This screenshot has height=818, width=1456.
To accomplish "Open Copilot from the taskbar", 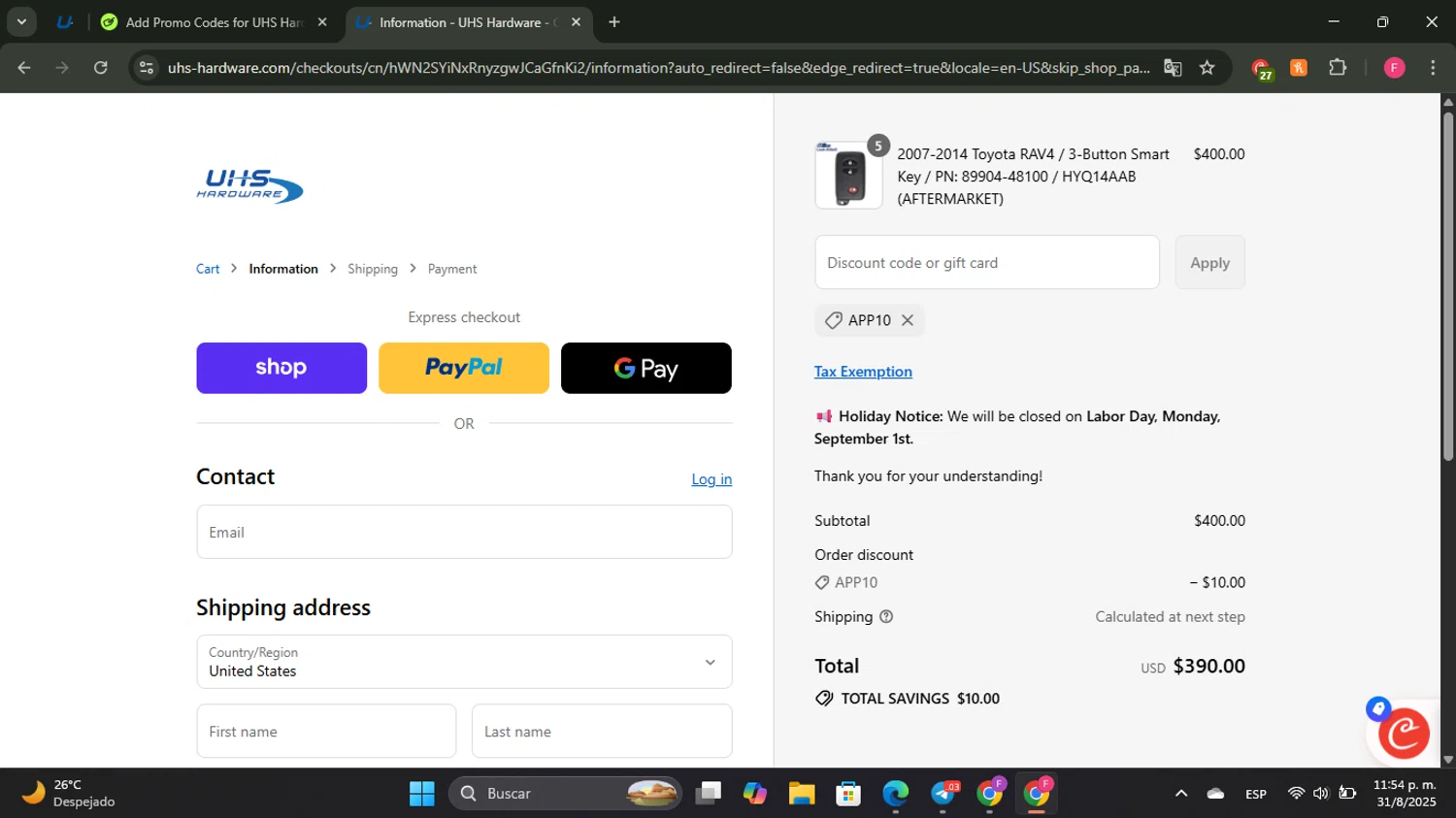I will coord(755,794).
